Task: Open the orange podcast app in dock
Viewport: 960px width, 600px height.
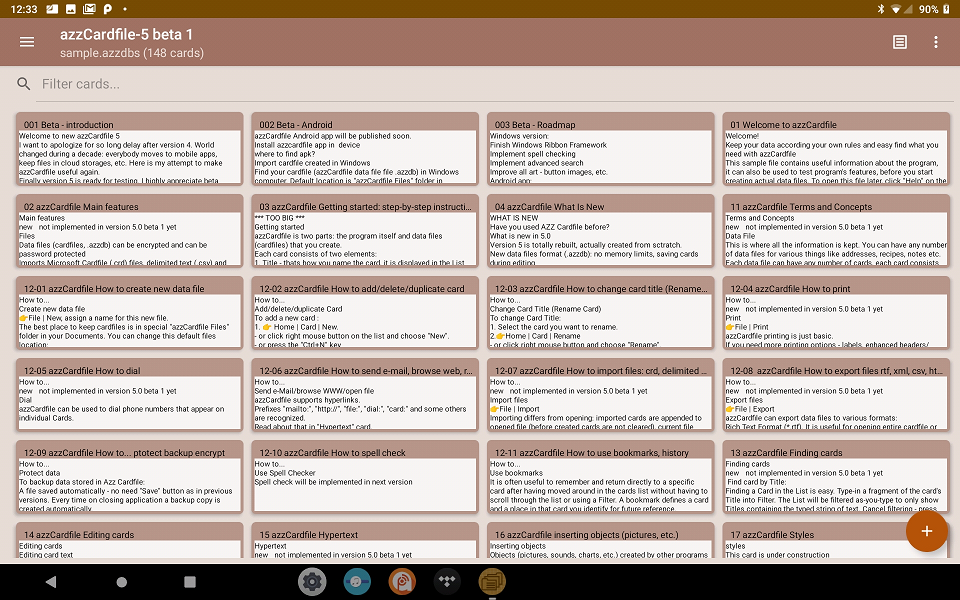Action: click(402, 582)
